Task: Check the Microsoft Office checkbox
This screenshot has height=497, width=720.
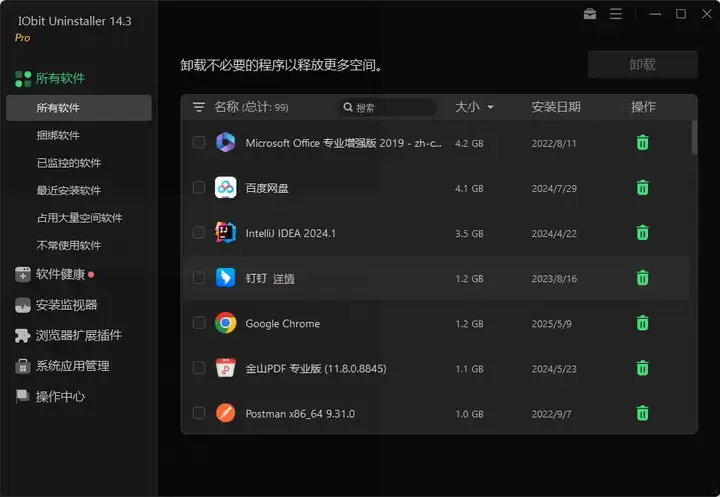Action: pyautogui.click(x=199, y=142)
